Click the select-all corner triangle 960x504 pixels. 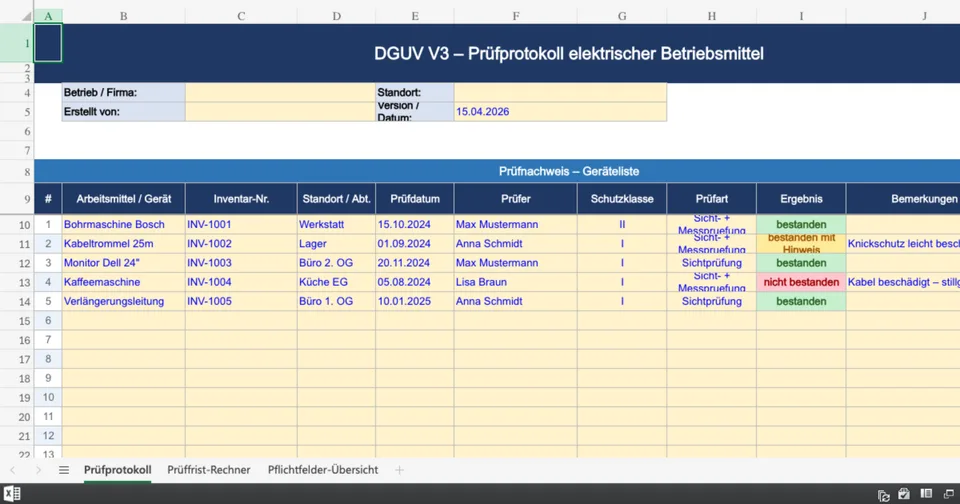point(26,17)
